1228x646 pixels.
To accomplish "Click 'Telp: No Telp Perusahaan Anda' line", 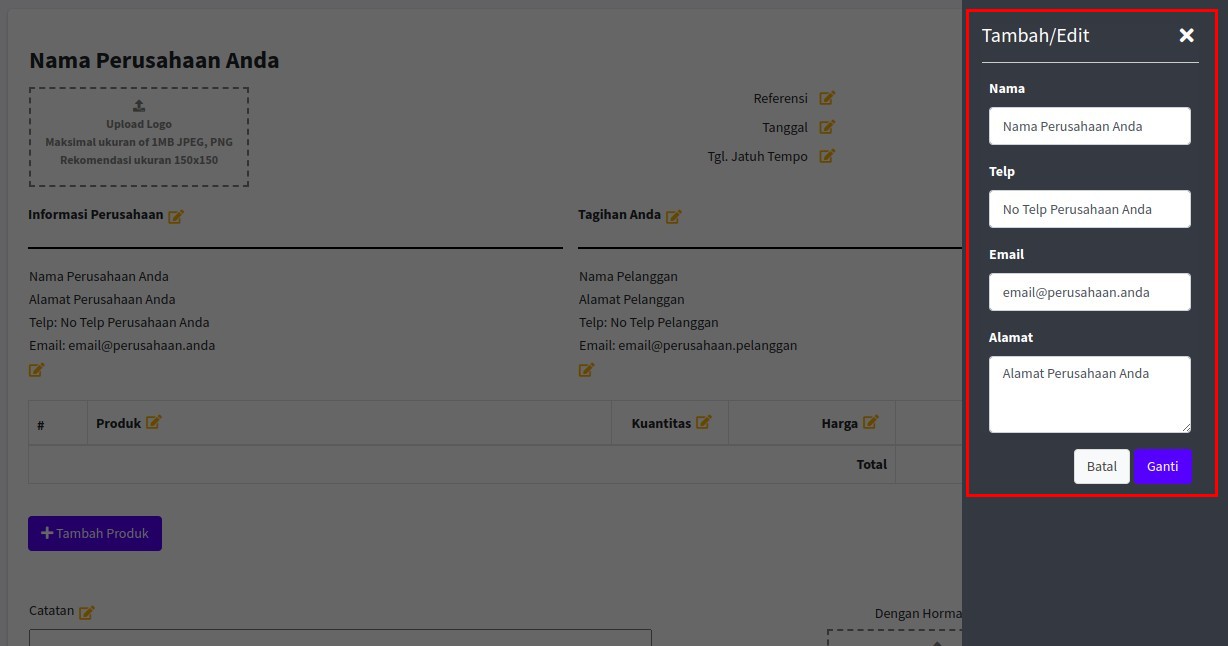I will (x=119, y=322).
